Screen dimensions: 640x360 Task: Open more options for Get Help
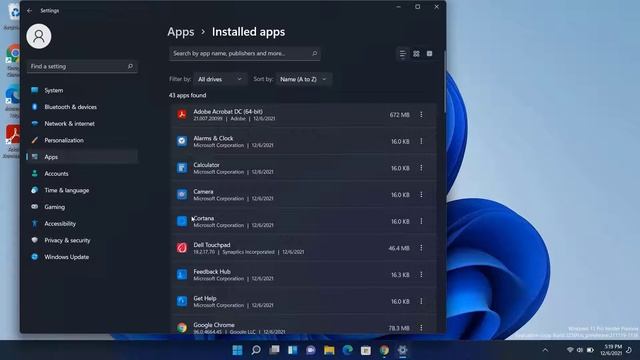(x=421, y=301)
